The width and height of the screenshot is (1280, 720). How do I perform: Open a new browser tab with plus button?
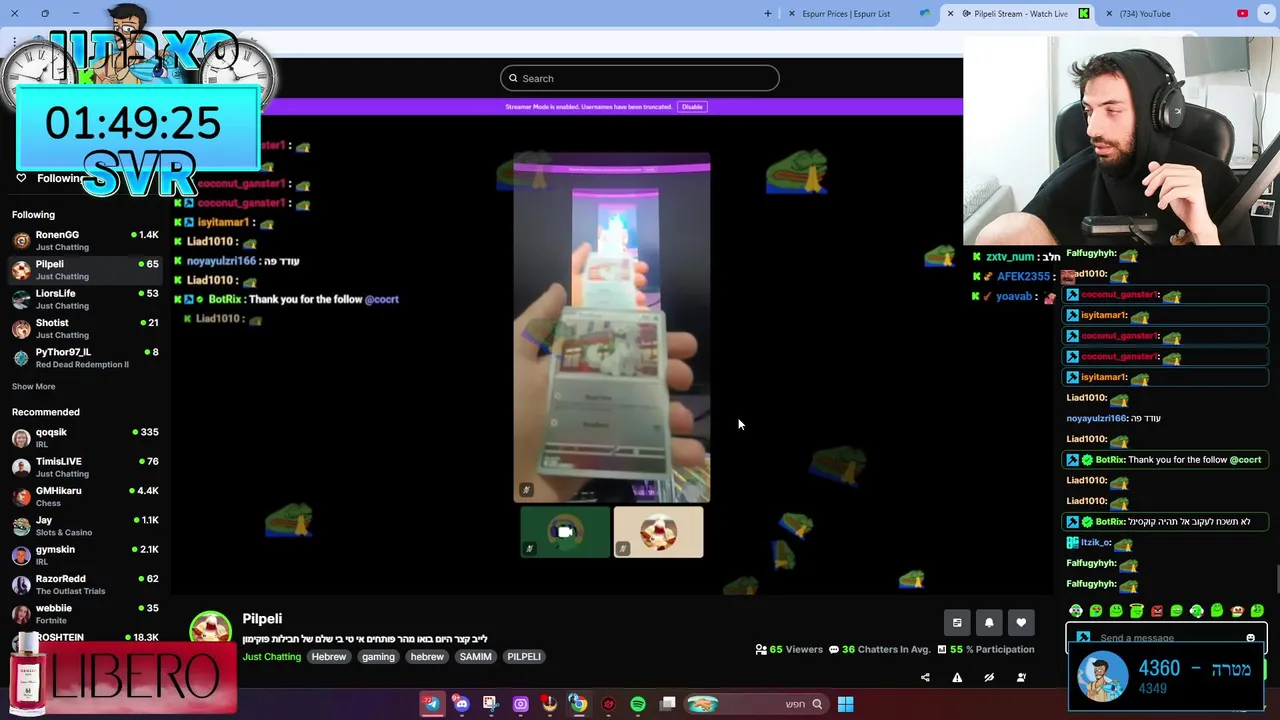tap(768, 14)
